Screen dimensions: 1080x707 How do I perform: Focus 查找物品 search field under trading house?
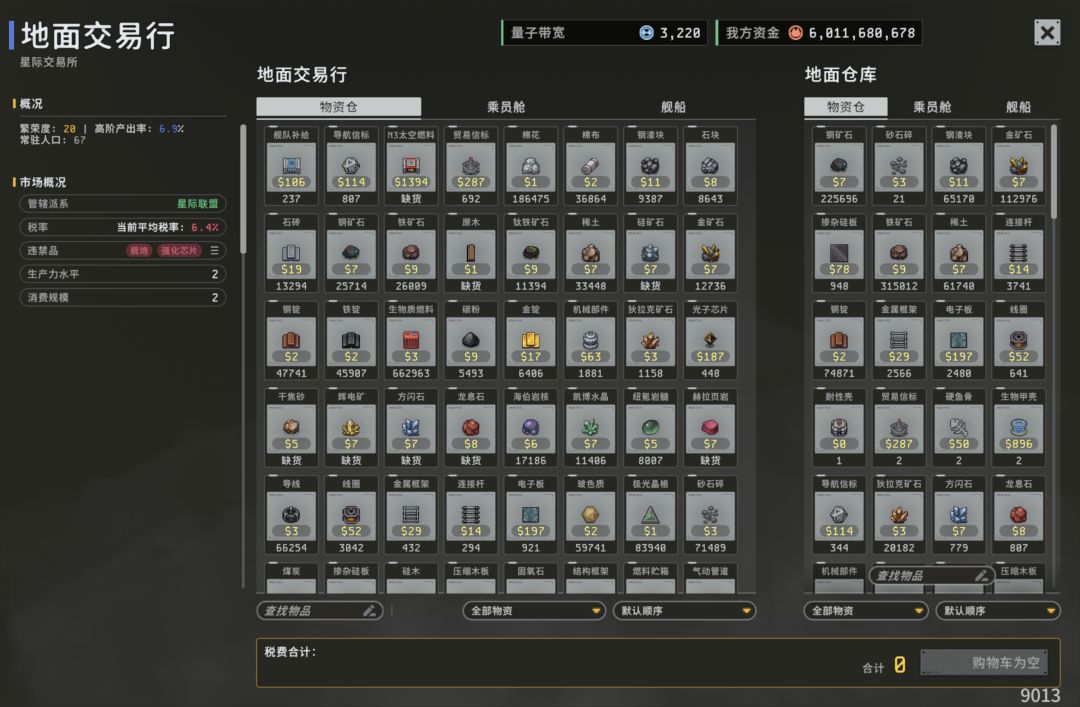[x=320, y=611]
